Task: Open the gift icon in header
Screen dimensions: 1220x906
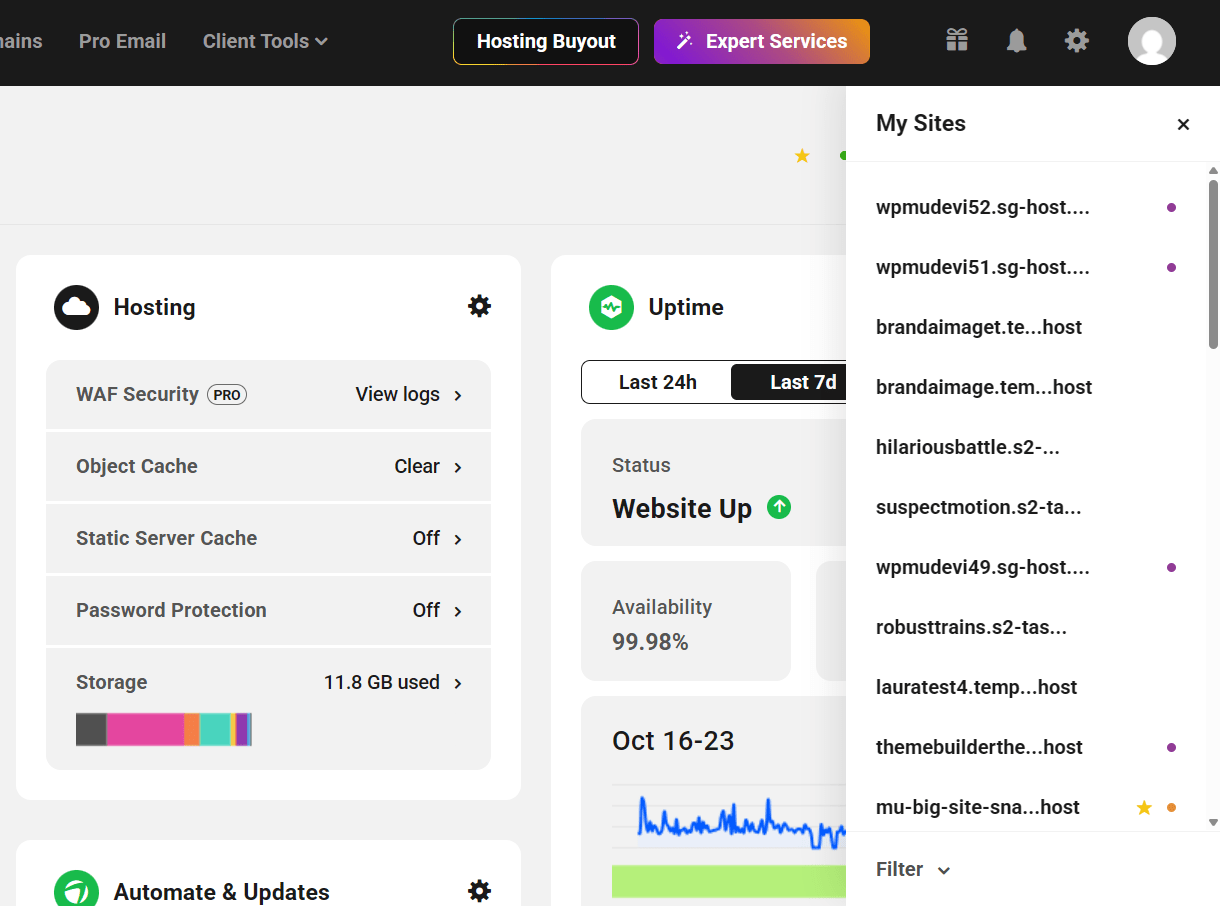Action: [x=957, y=40]
